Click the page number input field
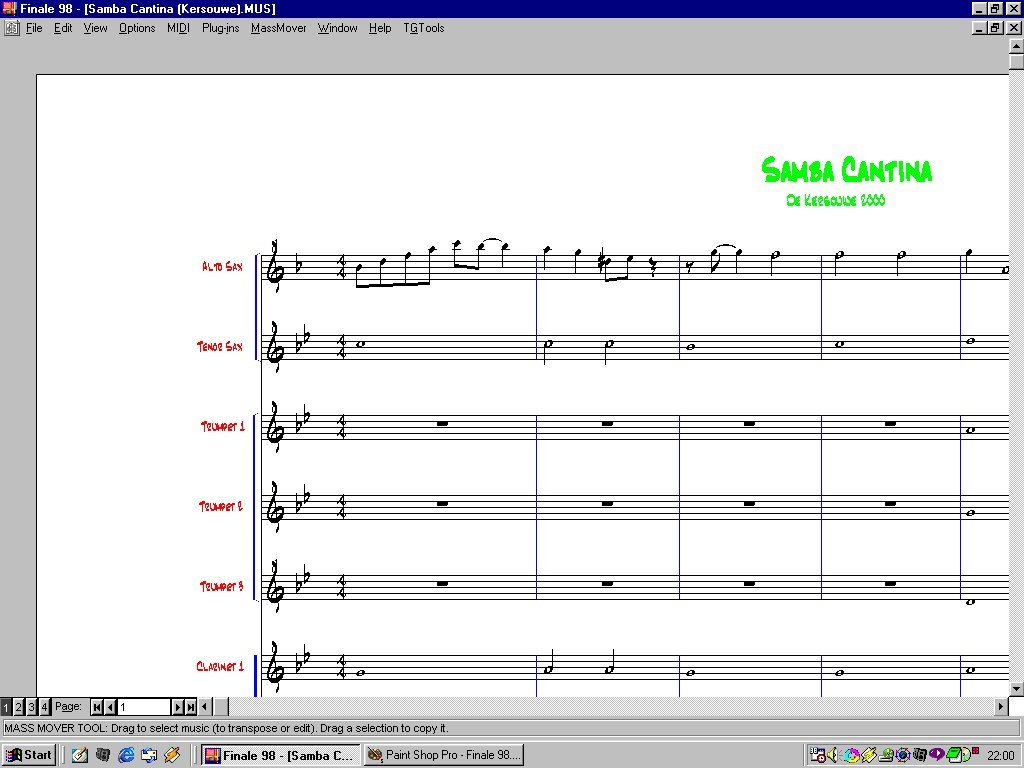The width and height of the screenshot is (1024, 768). coord(144,707)
